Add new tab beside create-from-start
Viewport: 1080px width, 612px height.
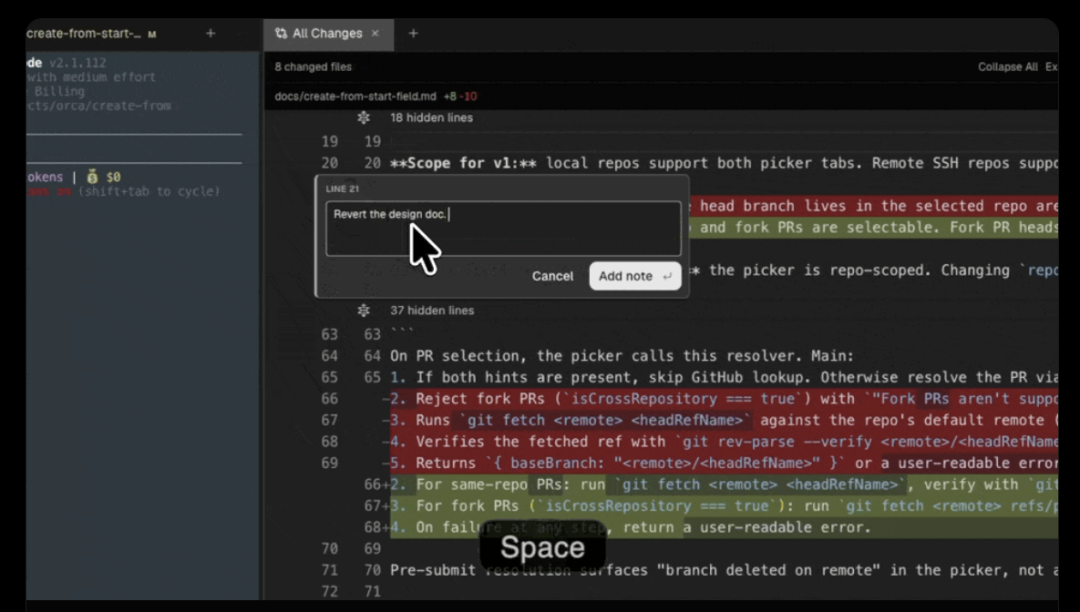click(210, 33)
